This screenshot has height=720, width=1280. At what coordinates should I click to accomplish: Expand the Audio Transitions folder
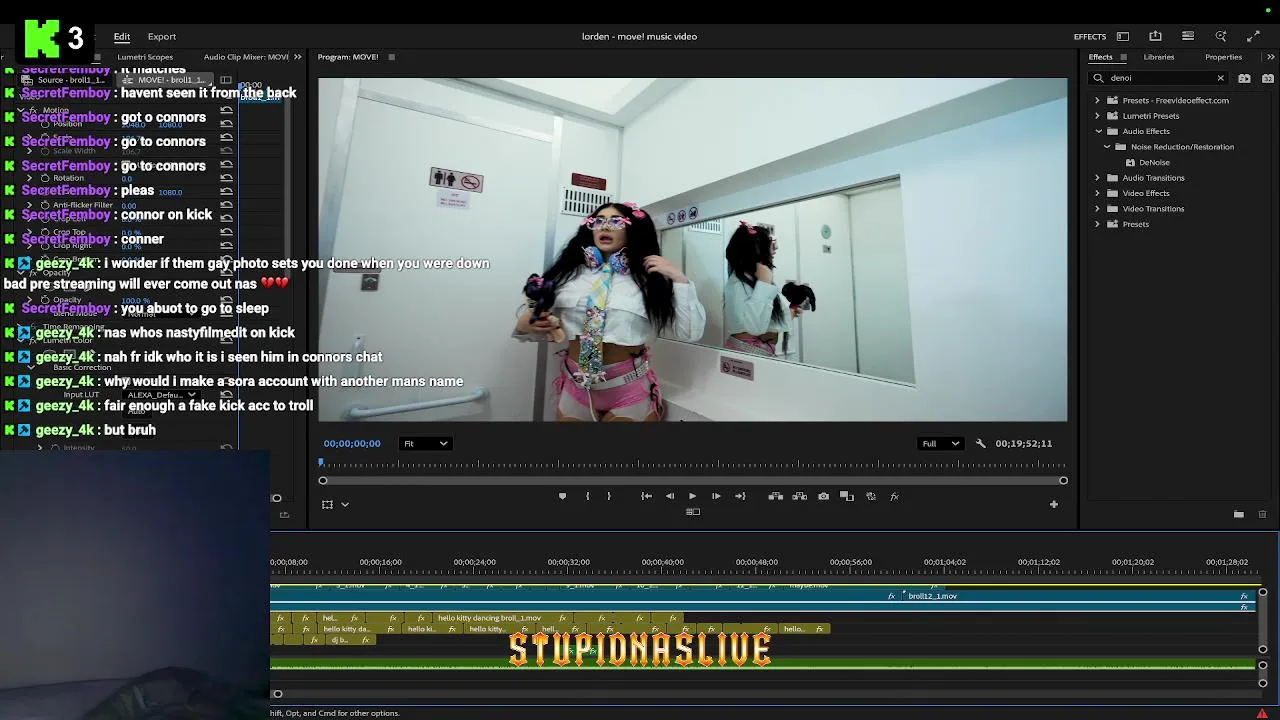pos(1097,178)
